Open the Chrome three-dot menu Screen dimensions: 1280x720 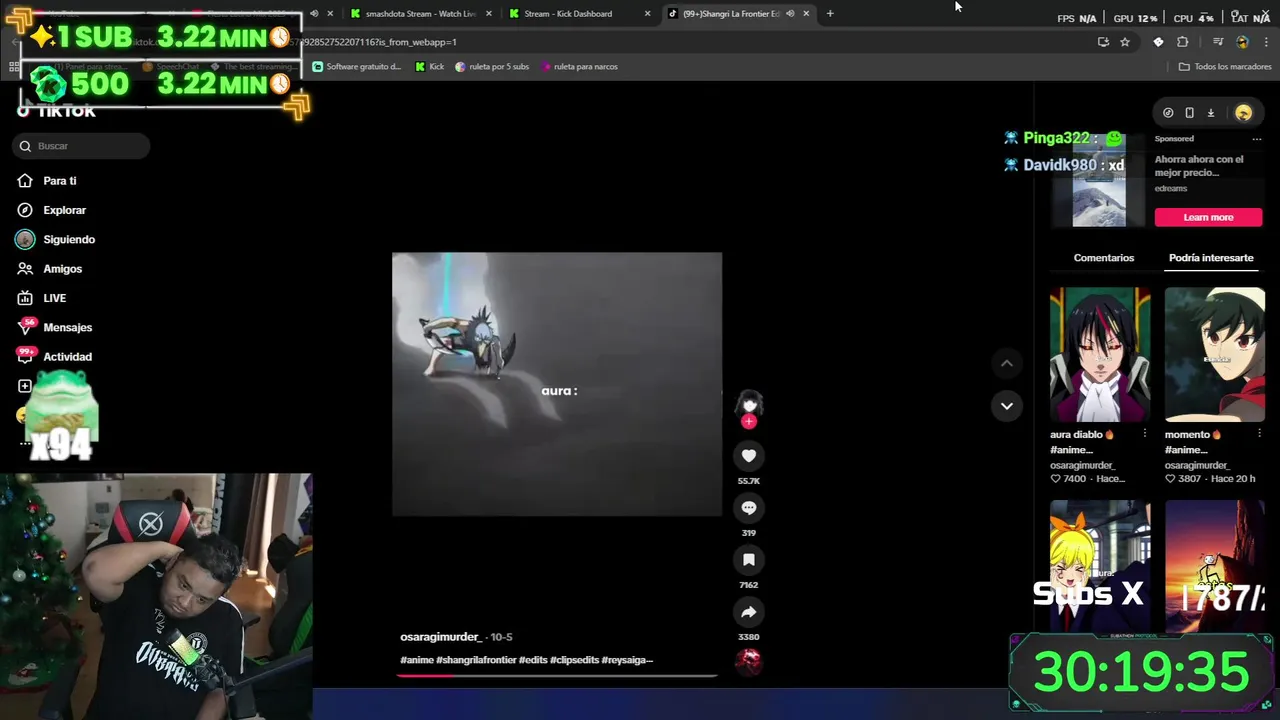[x=1264, y=42]
